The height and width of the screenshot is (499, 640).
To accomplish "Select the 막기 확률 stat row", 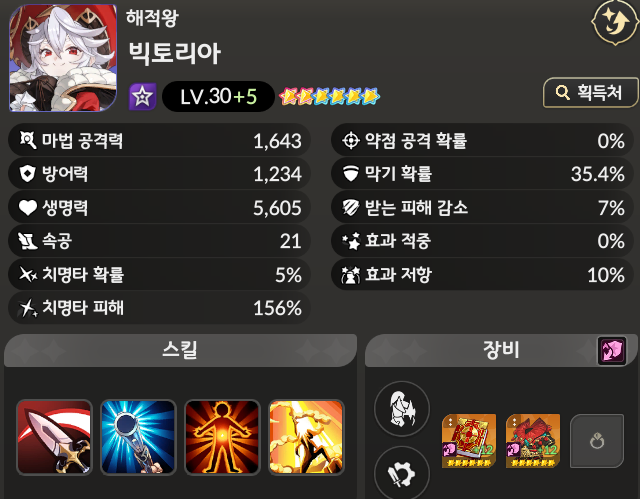I will tap(482, 174).
